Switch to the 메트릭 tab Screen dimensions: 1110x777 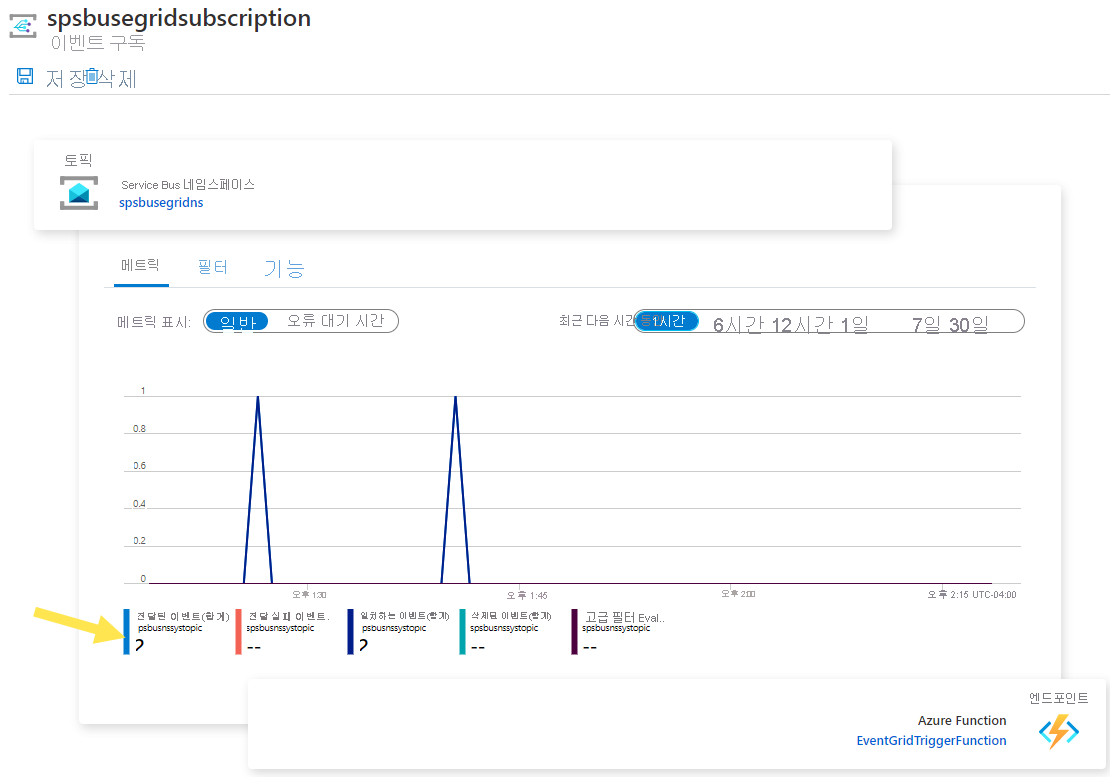tap(140, 265)
